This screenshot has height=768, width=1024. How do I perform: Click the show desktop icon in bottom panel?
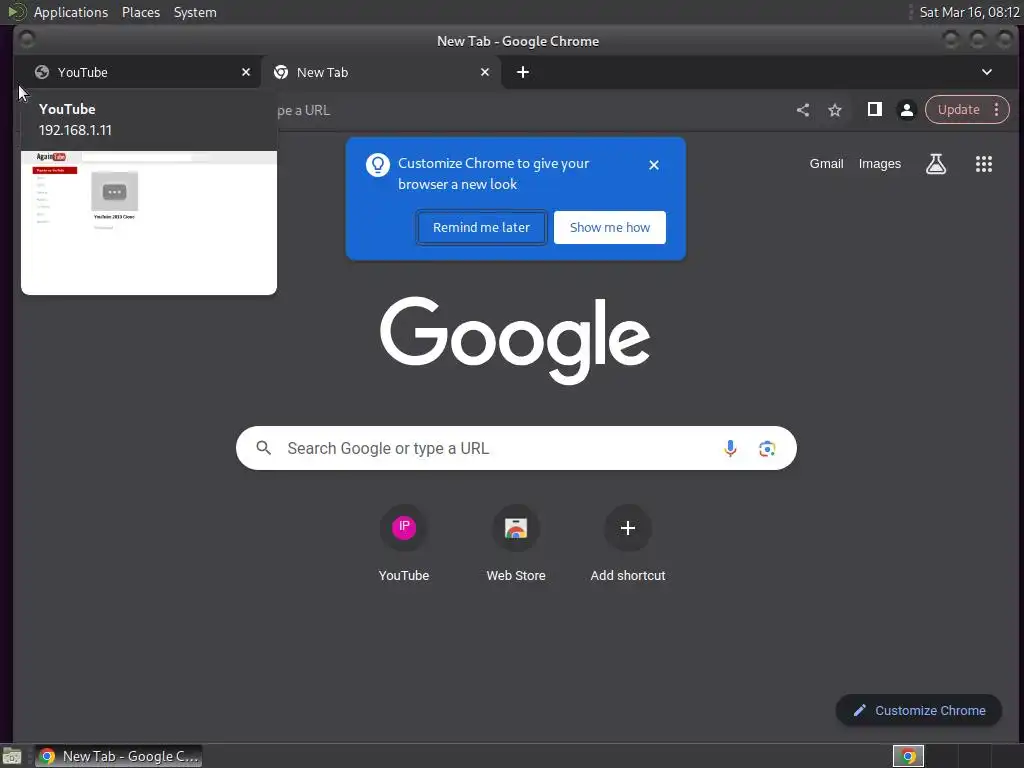[x=12, y=757]
